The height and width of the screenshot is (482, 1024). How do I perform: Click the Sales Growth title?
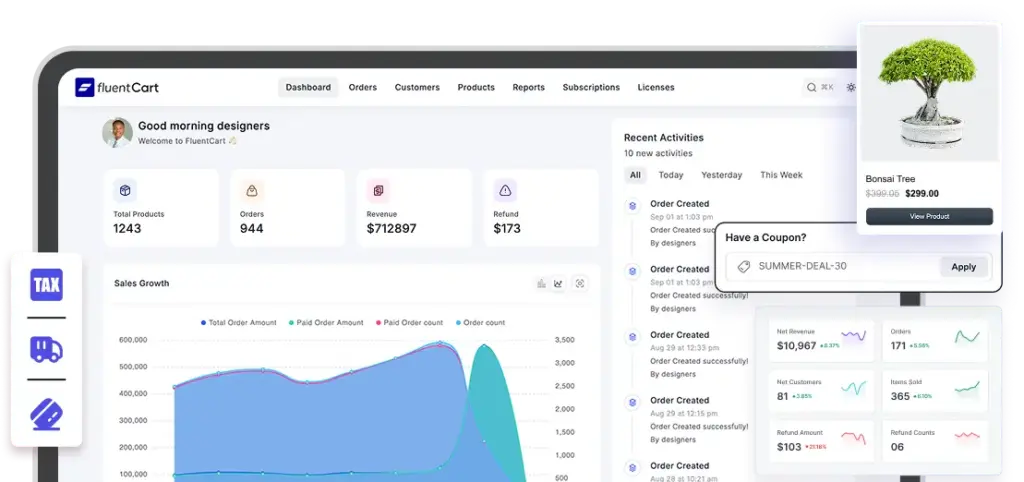(142, 283)
